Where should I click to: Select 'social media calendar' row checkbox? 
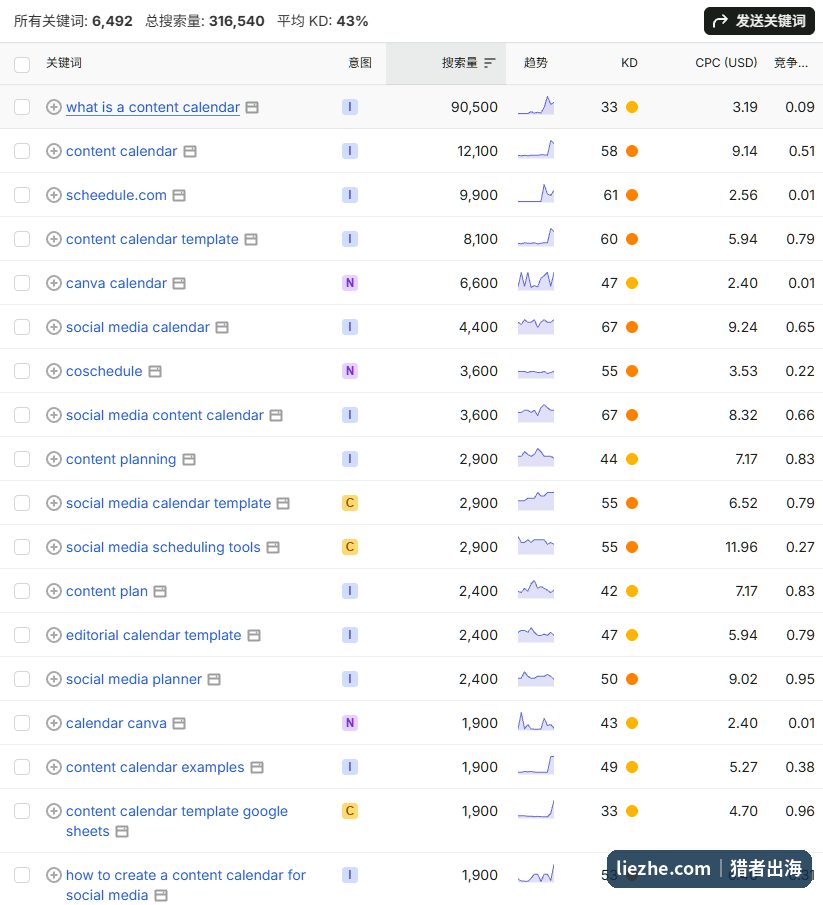click(x=22, y=327)
